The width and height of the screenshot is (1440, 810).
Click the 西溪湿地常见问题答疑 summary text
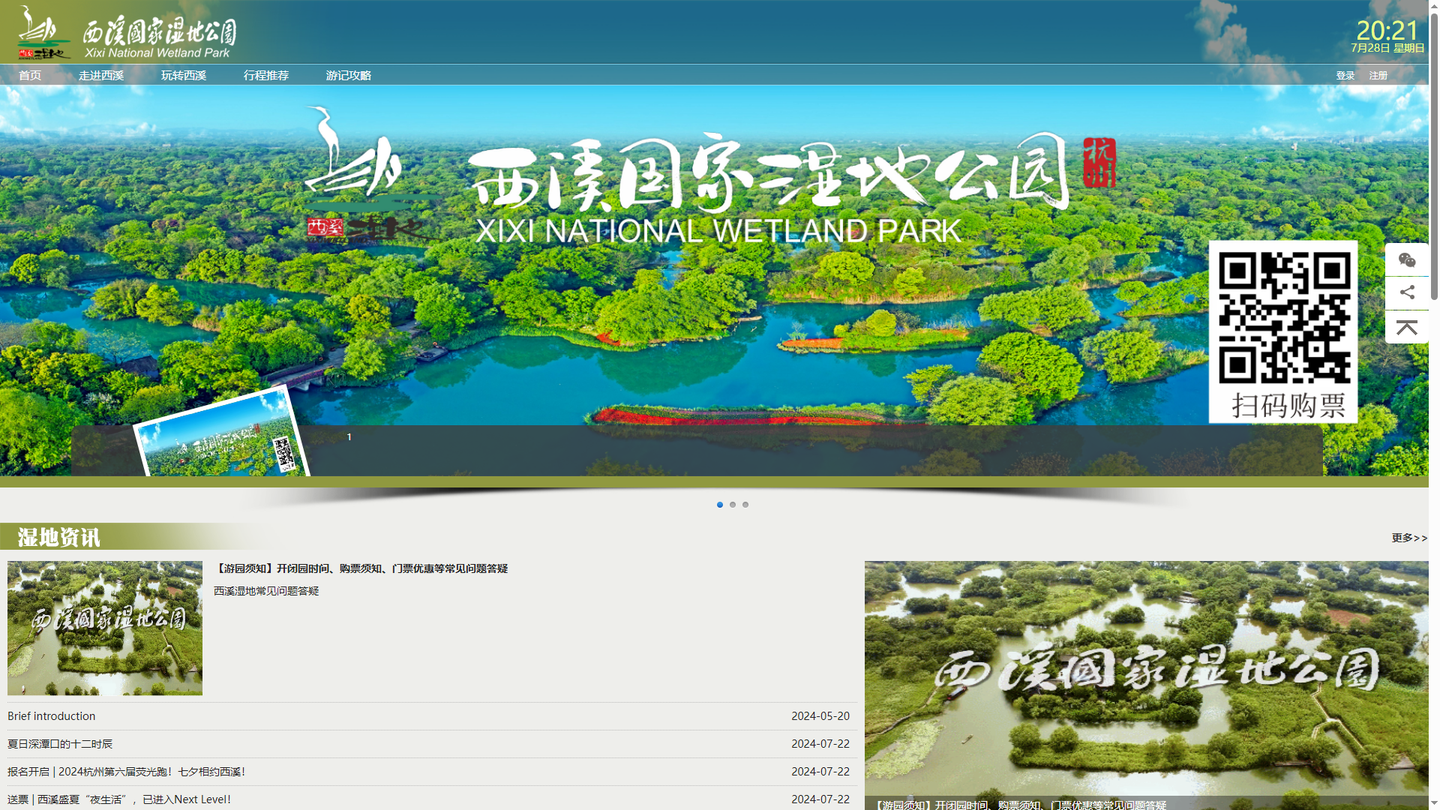pos(266,591)
